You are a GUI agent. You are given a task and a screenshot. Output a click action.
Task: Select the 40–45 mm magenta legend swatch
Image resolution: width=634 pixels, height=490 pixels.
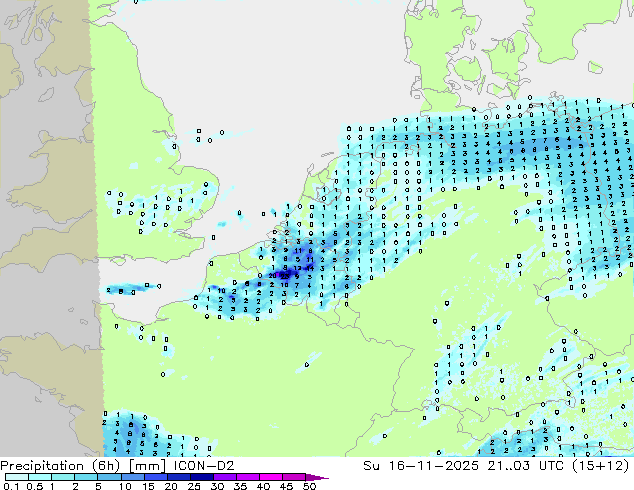[271, 477]
